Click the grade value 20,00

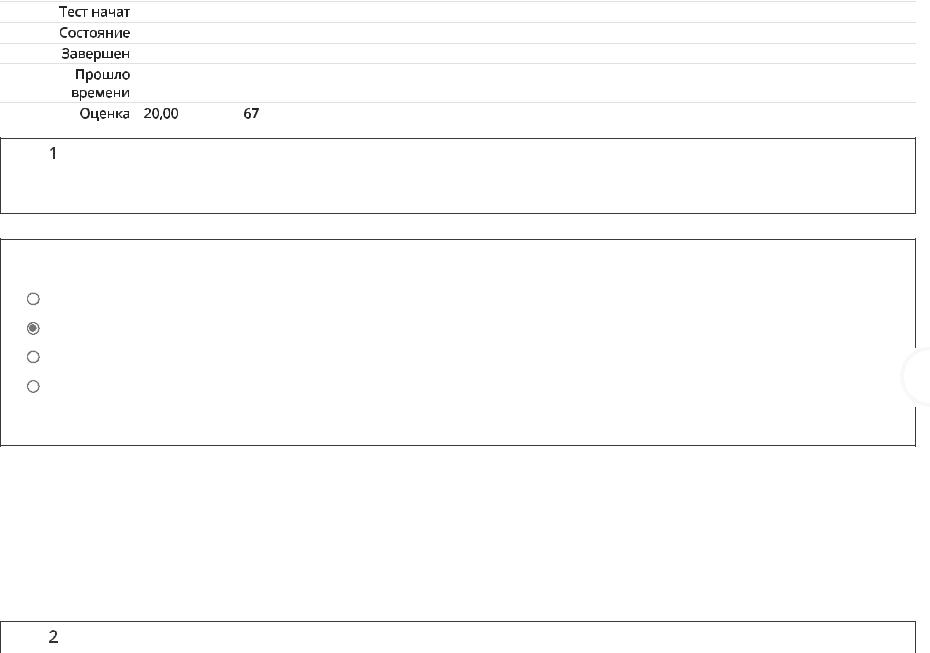coord(161,114)
